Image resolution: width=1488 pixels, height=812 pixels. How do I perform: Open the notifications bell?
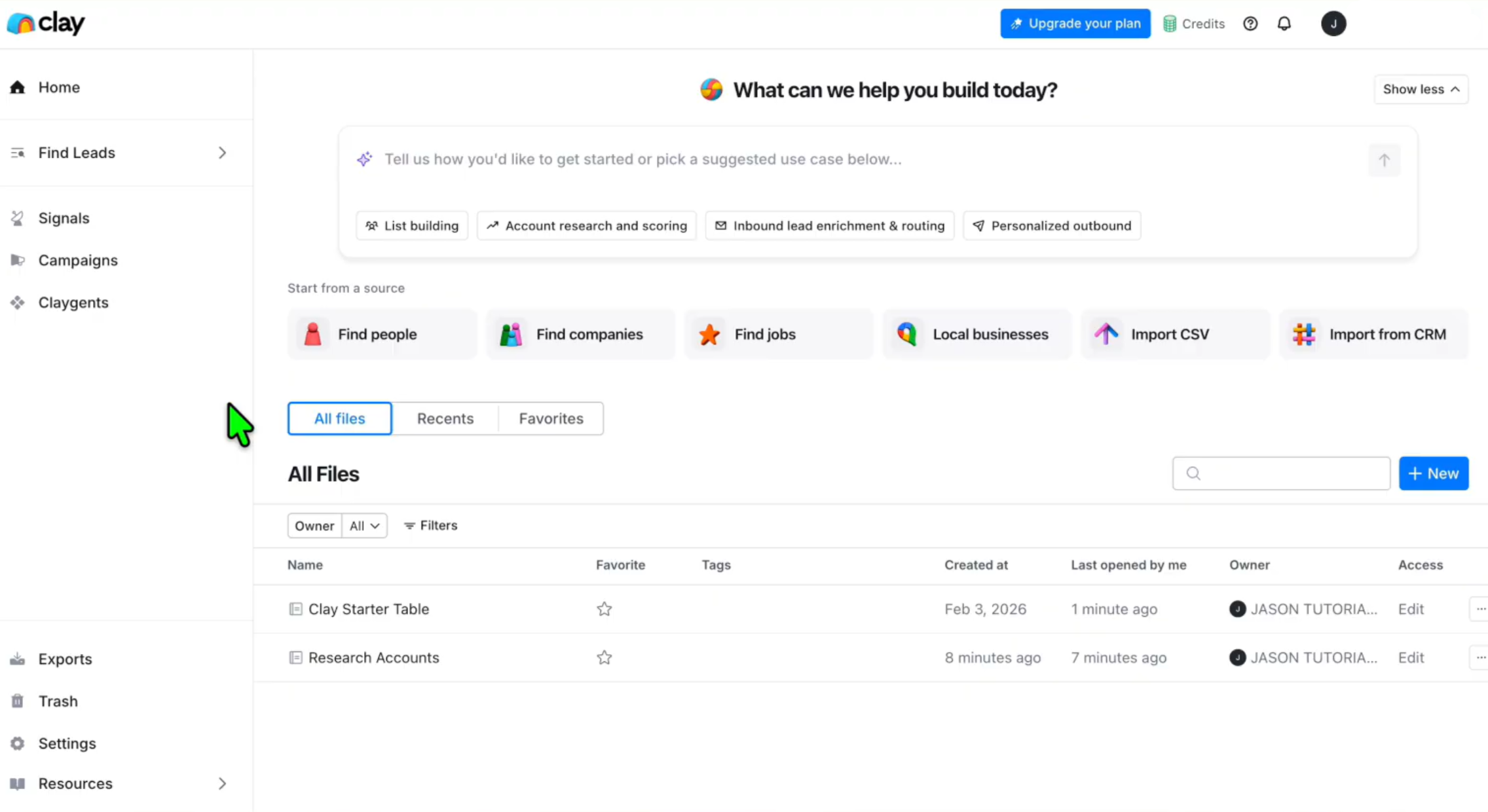(1284, 24)
